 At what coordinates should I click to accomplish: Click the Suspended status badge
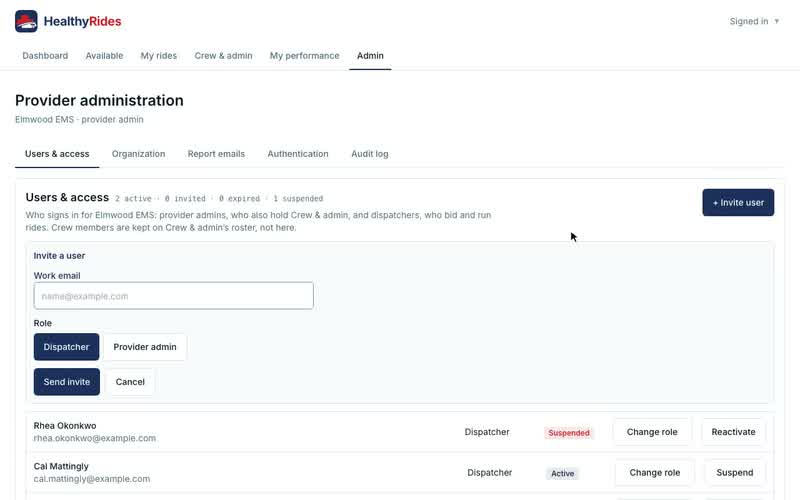click(x=569, y=433)
